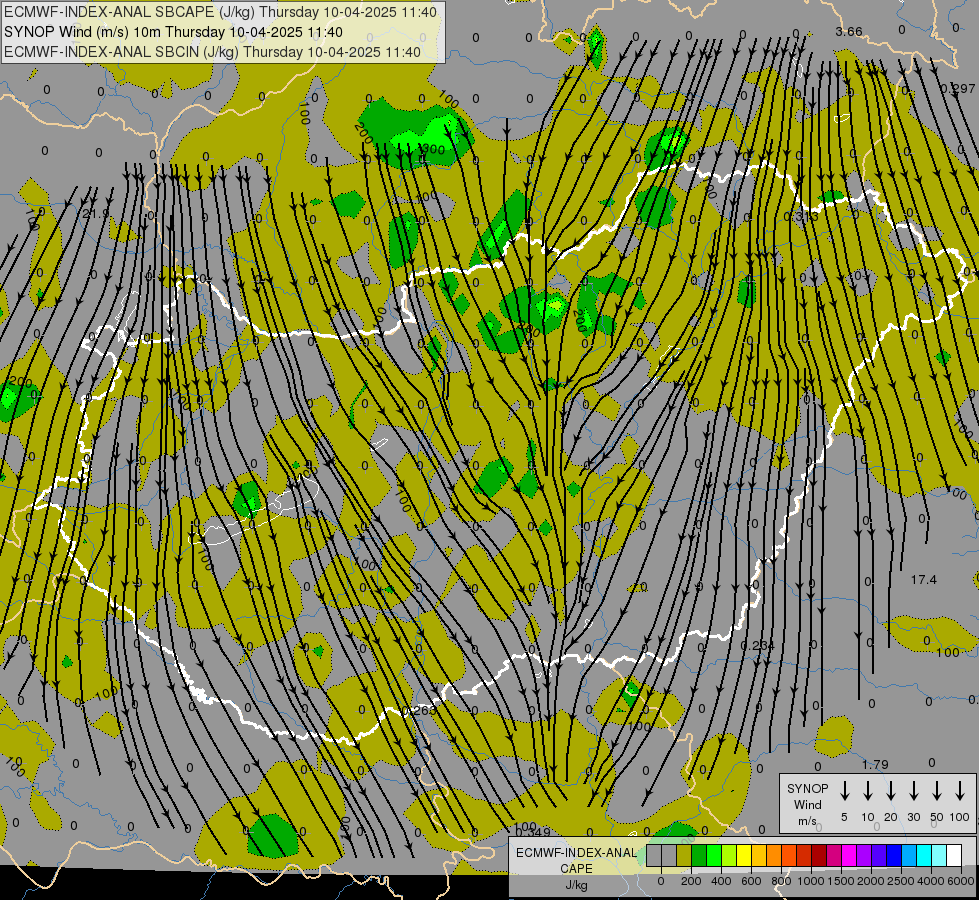This screenshot has height=900, width=979.
Task: Click the SYNOP wind legend arrow for 5 m/s
Action: click(x=844, y=791)
